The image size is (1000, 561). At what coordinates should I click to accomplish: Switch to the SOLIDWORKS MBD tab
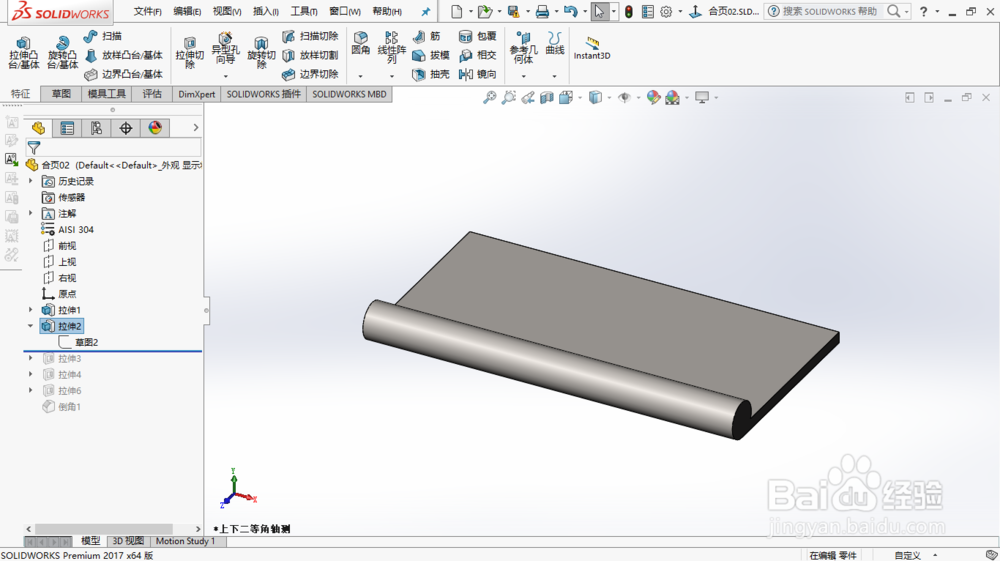pos(349,94)
